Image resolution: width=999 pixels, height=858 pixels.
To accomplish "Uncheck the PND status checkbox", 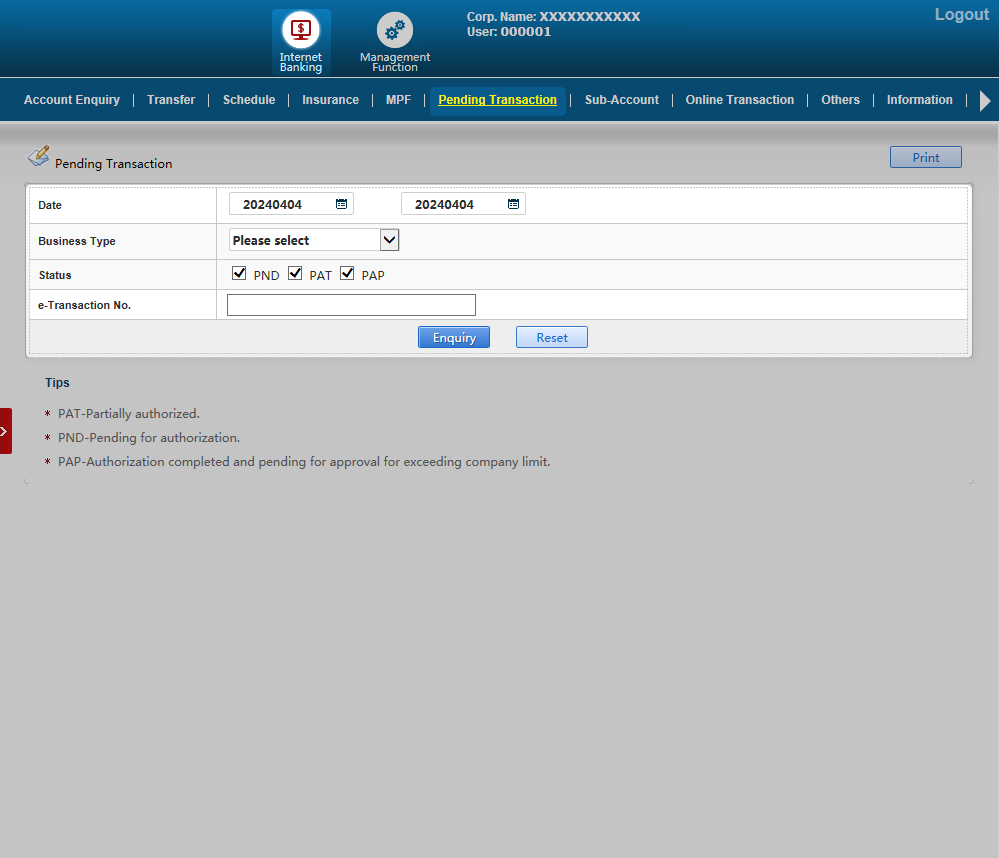I will (x=239, y=273).
